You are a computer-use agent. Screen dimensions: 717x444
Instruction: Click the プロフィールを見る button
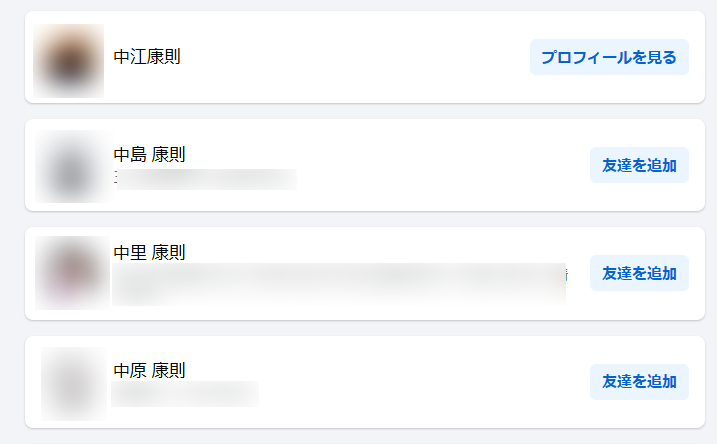click(x=609, y=57)
